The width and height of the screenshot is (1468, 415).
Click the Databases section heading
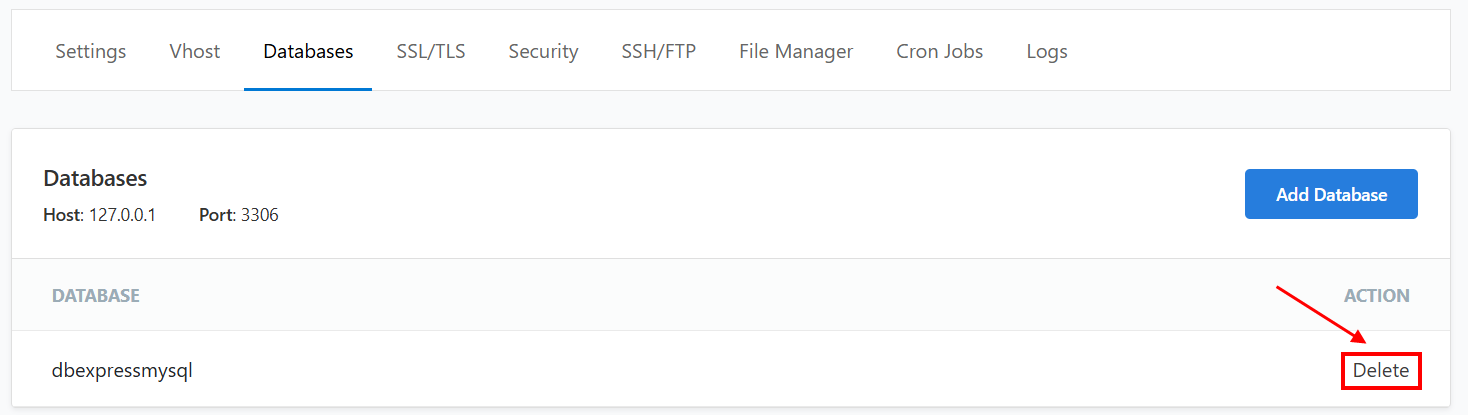point(95,178)
